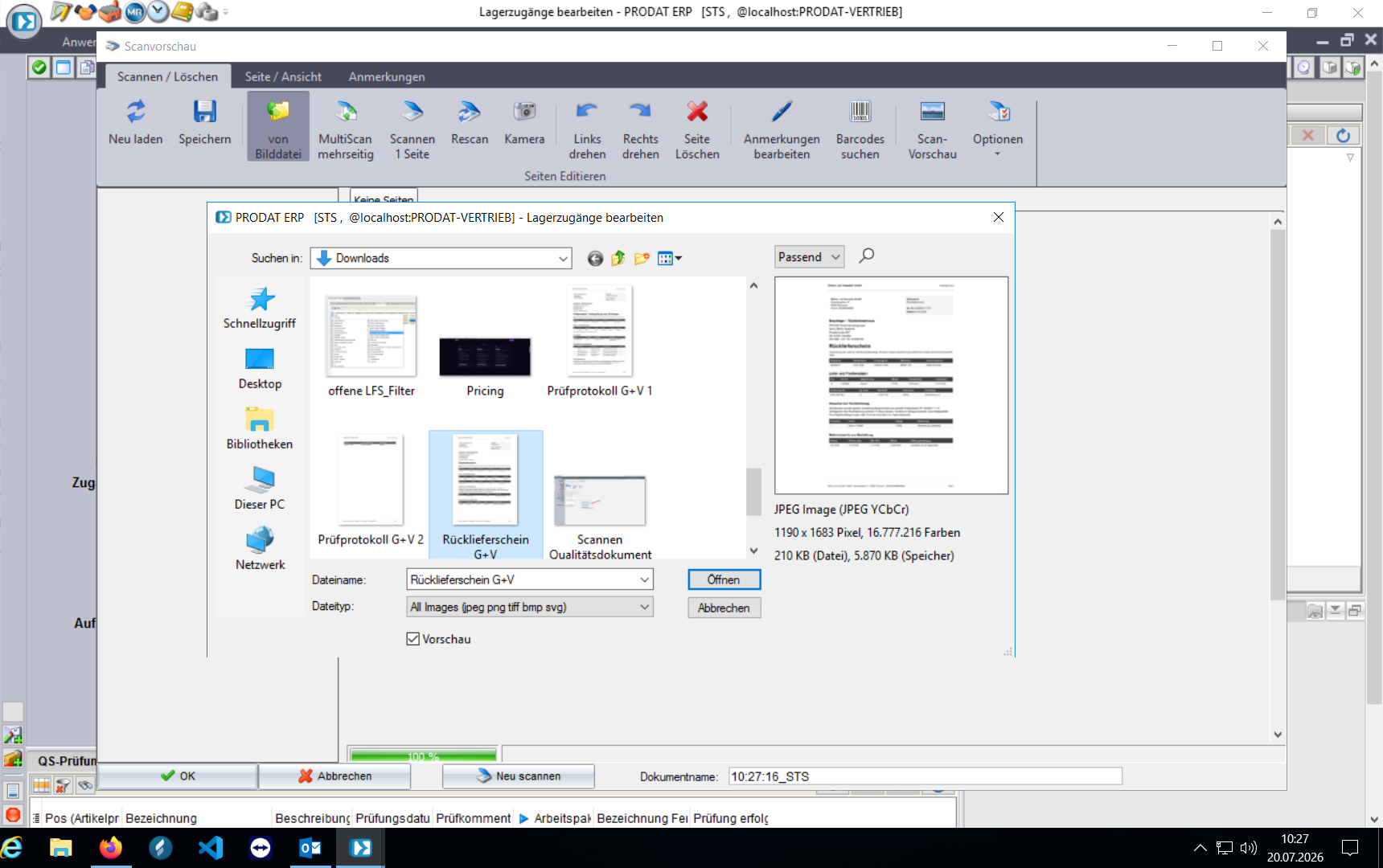The height and width of the screenshot is (868, 1383).
Task: Click the volume icon in system tray
Action: click(1248, 848)
